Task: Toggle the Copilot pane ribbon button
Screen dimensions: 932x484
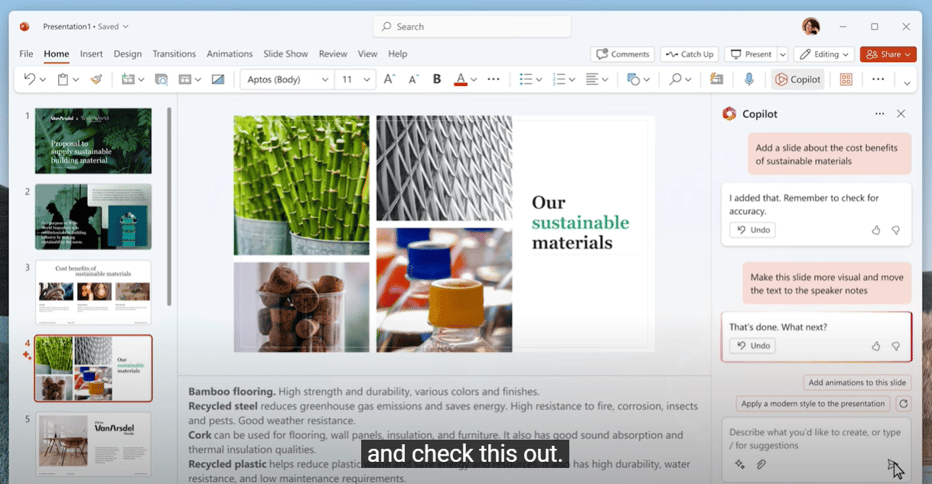Action: (x=798, y=79)
